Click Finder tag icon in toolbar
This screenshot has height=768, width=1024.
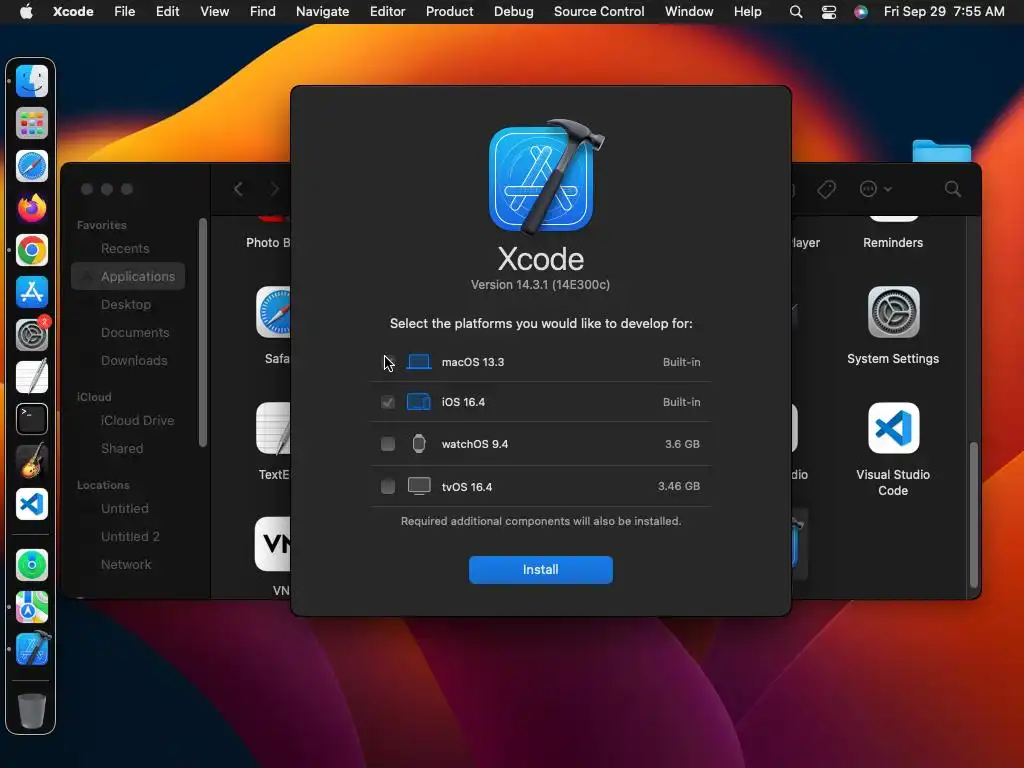(x=826, y=189)
